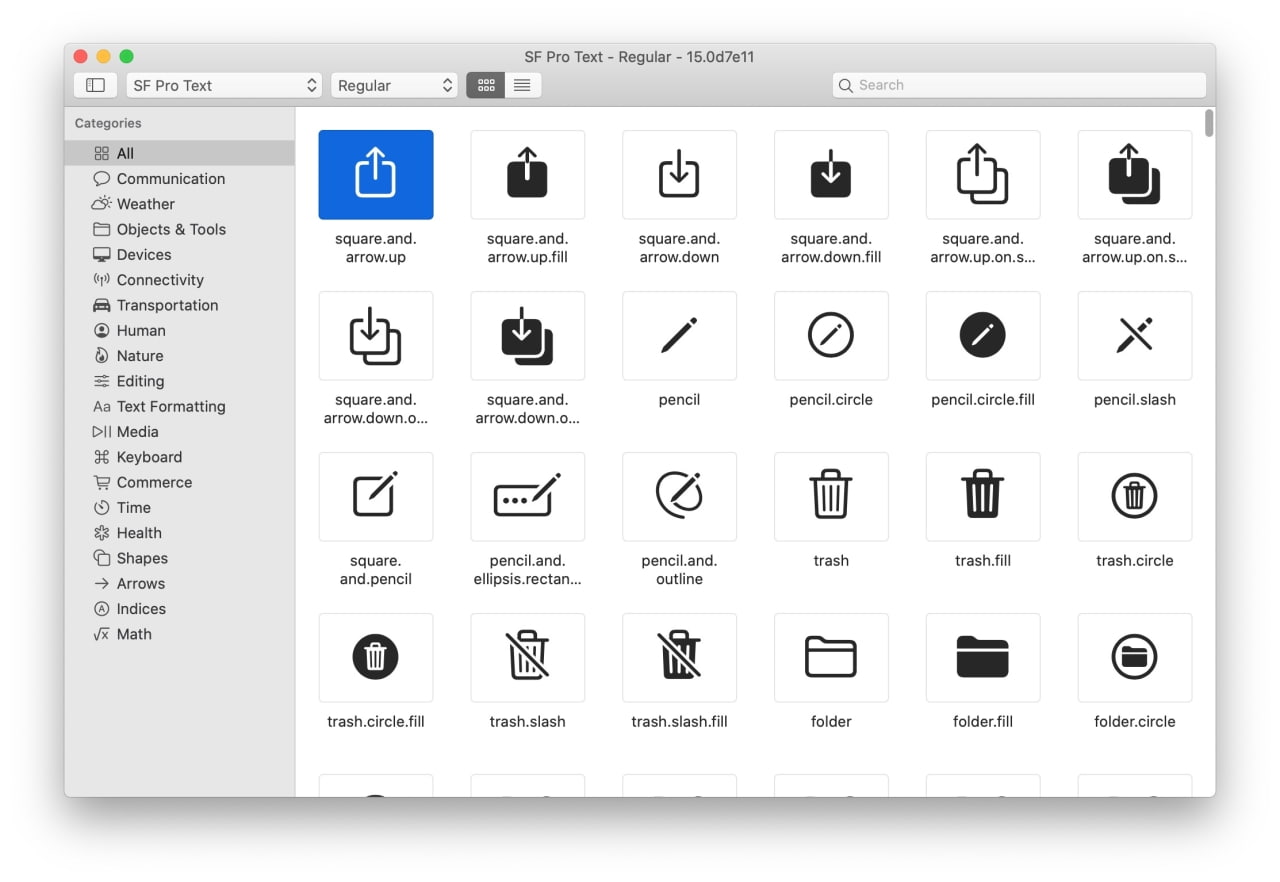
Task: Select the Arrows category
Action: (142, 583)
